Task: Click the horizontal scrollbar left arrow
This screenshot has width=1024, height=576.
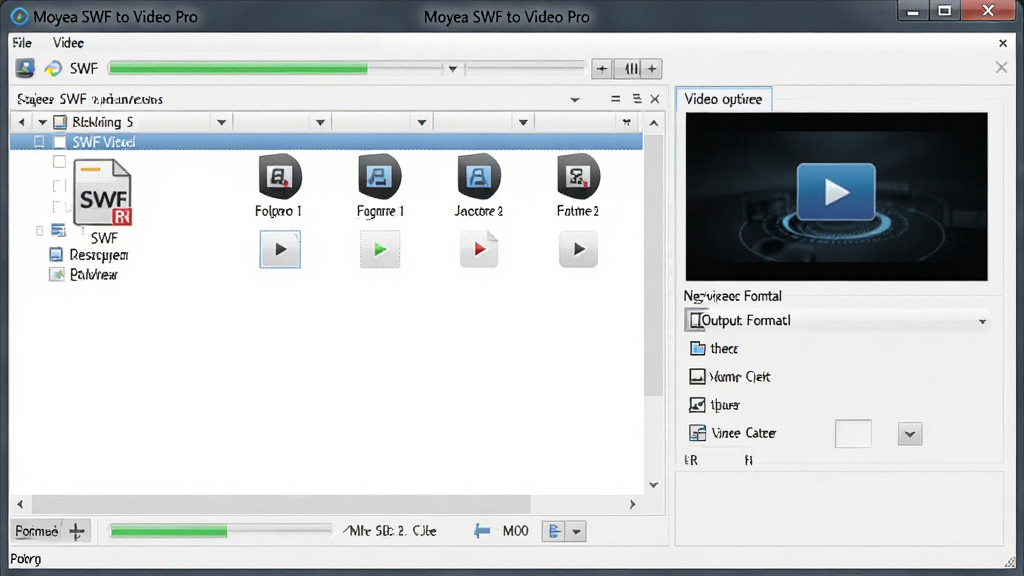Action: pos(20,504)
